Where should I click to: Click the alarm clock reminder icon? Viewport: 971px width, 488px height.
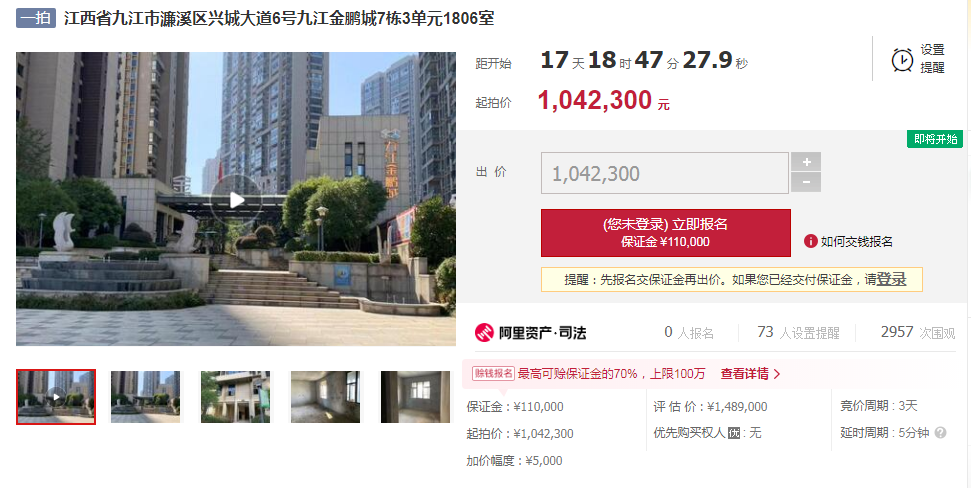click(902, 59)
